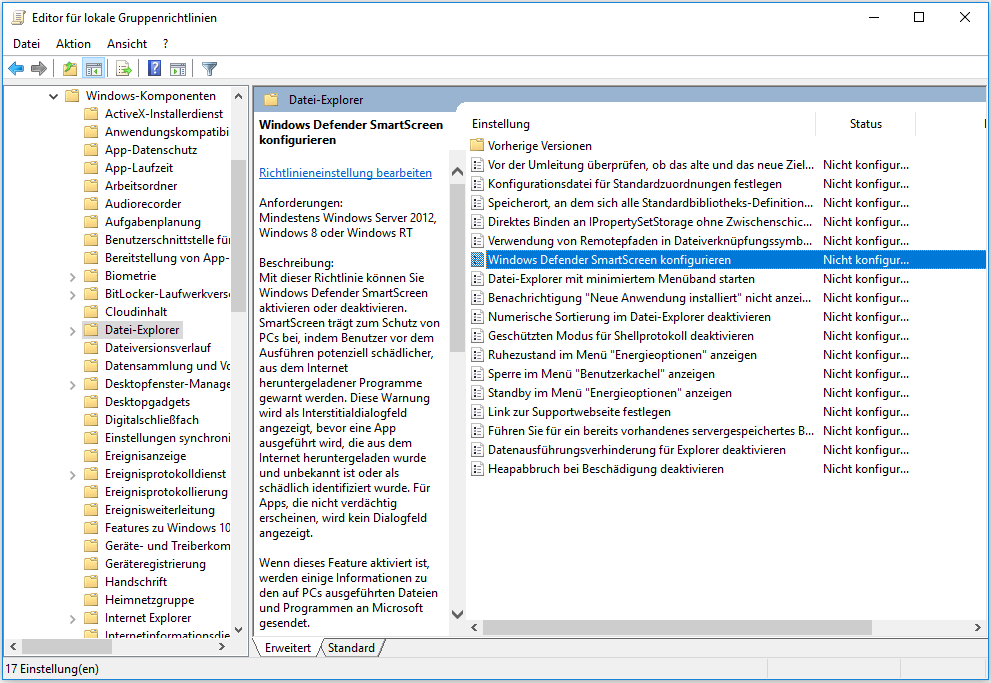The image size is (991, 683).
Task: Open the Ansicht menu
Action: pos(127,44)
